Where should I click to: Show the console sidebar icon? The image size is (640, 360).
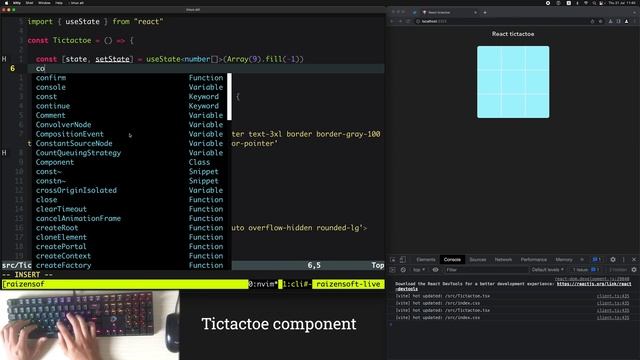point(393,270)
